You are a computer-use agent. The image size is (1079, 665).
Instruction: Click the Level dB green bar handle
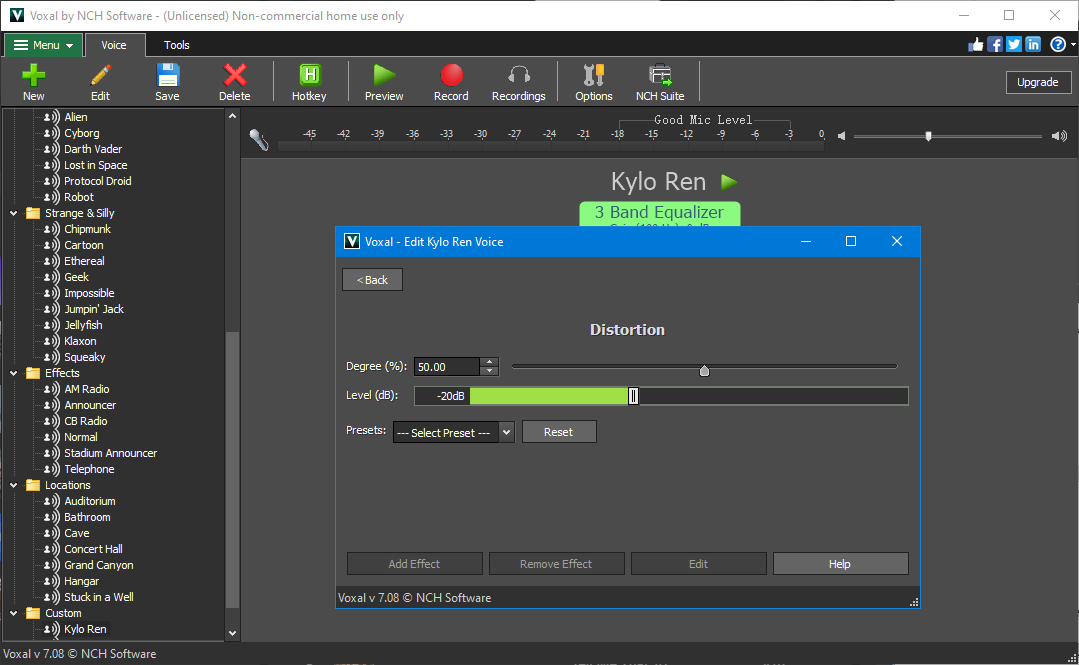(633, 396)
